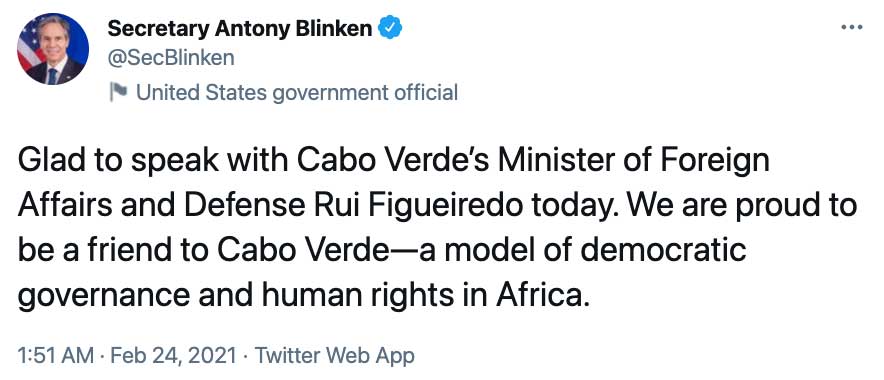The width and height of the screenshot is (884, 380).
Task: Open the @SecBlinken handle link
Action: pos(171,58)
